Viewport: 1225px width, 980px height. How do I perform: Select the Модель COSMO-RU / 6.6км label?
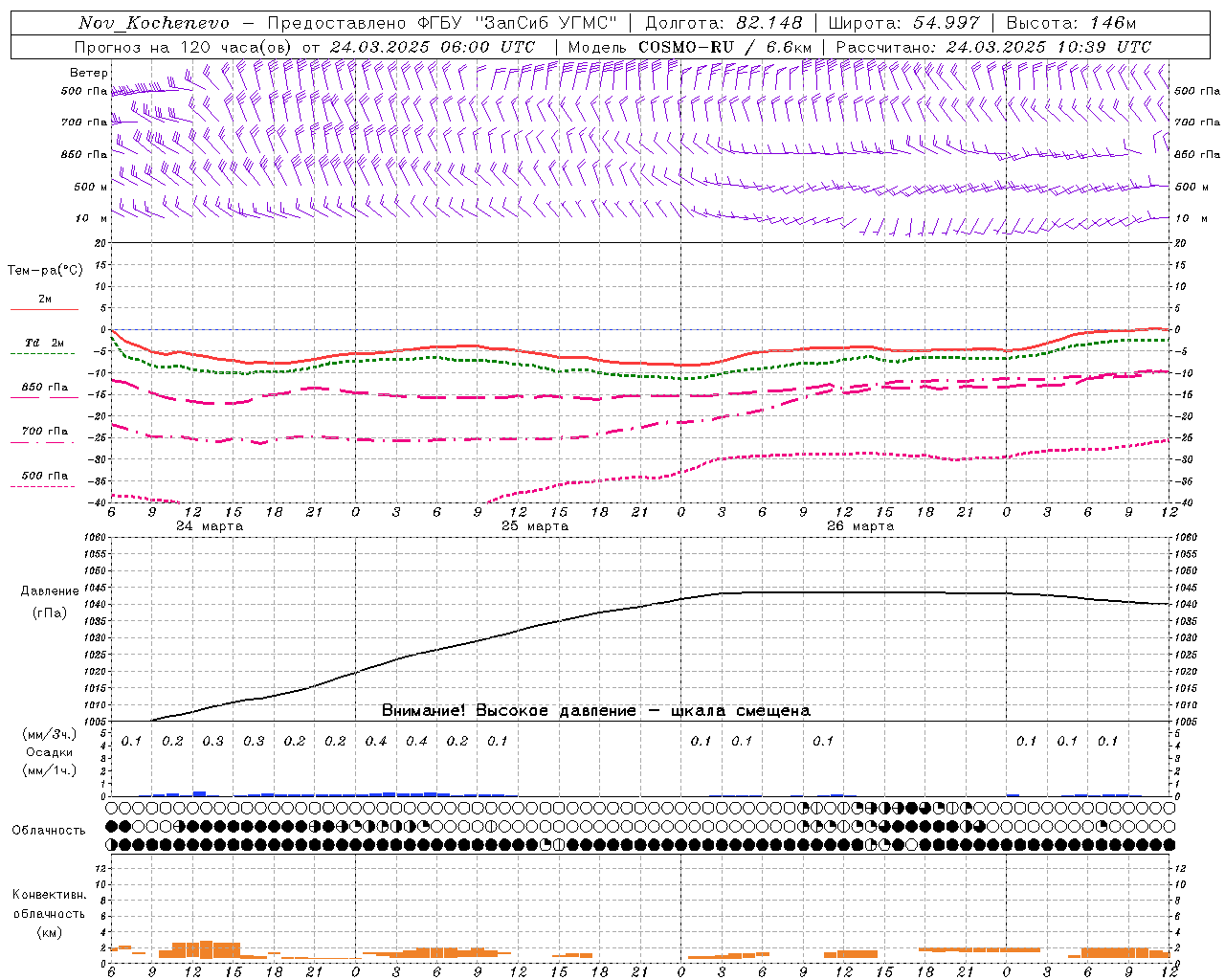coord(689,47)
